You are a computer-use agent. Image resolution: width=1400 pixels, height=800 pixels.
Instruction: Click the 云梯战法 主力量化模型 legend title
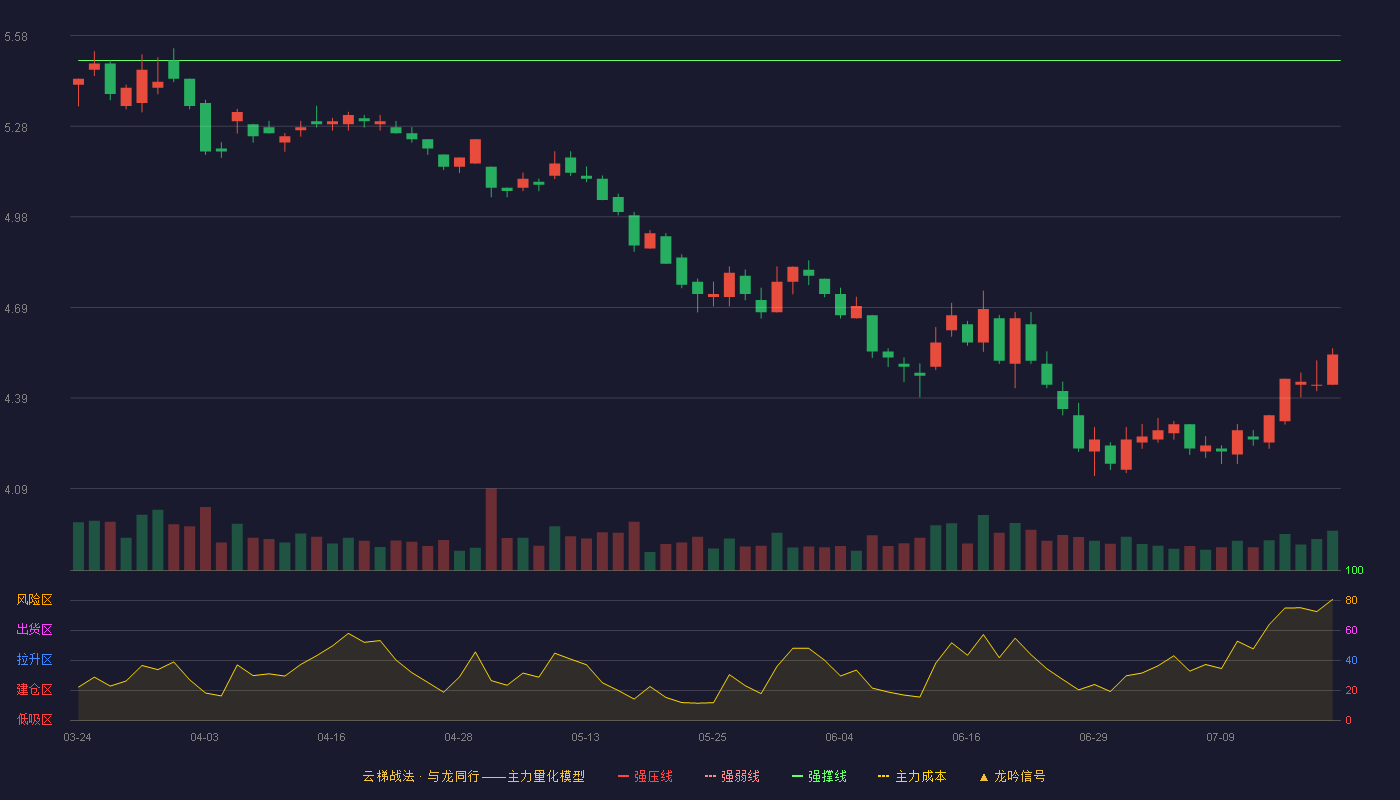[x=473, y=776]
